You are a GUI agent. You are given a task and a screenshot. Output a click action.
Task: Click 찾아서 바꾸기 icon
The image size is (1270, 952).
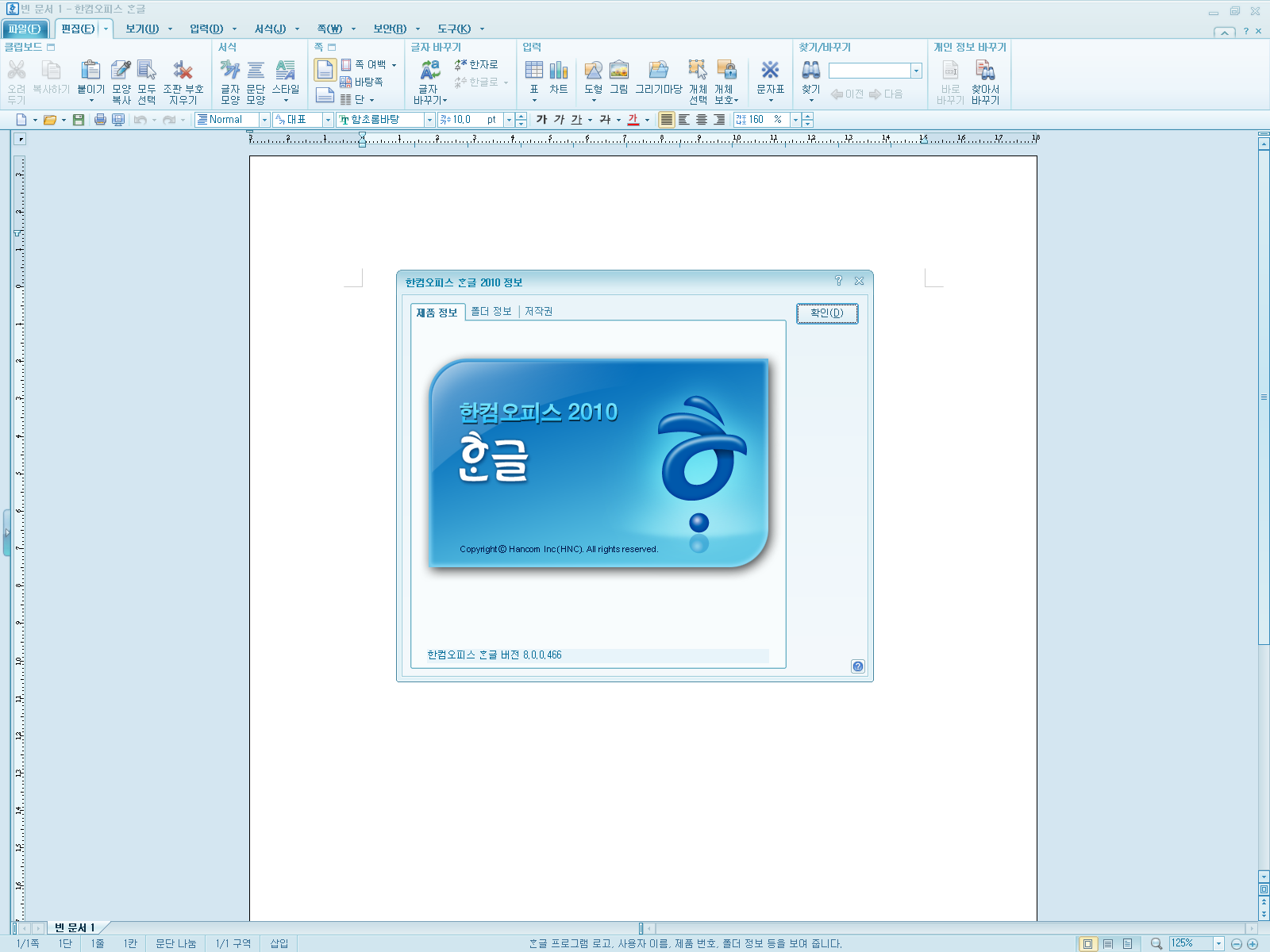985,71
